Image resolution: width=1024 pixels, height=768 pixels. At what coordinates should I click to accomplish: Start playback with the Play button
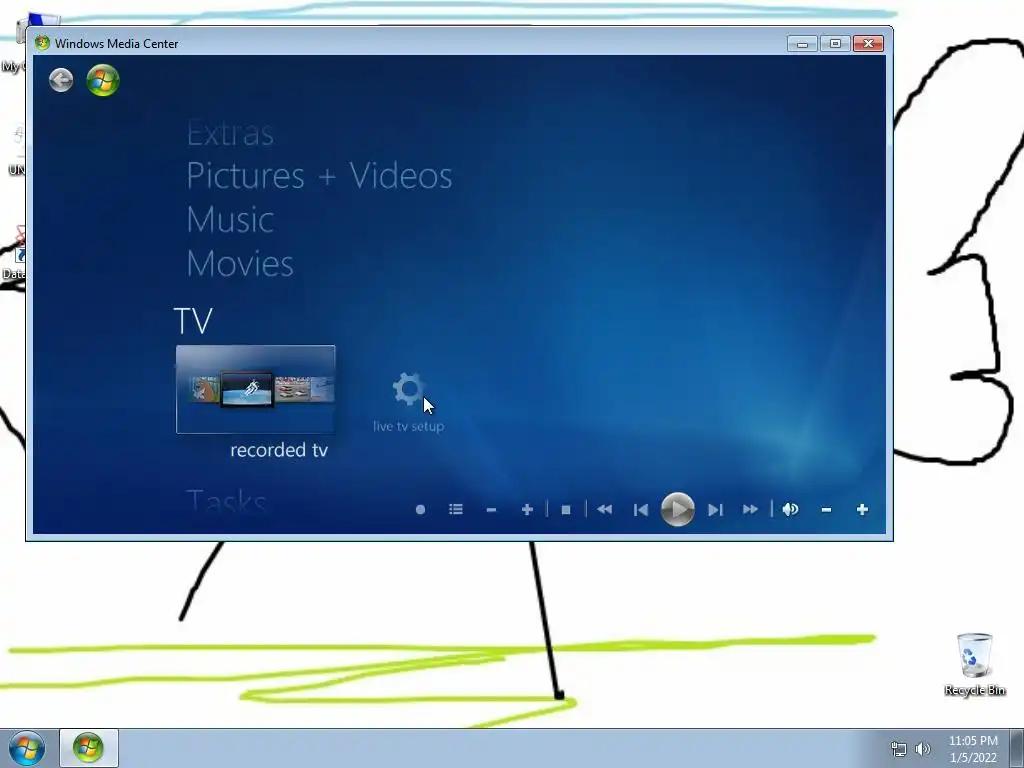point(677,509)
